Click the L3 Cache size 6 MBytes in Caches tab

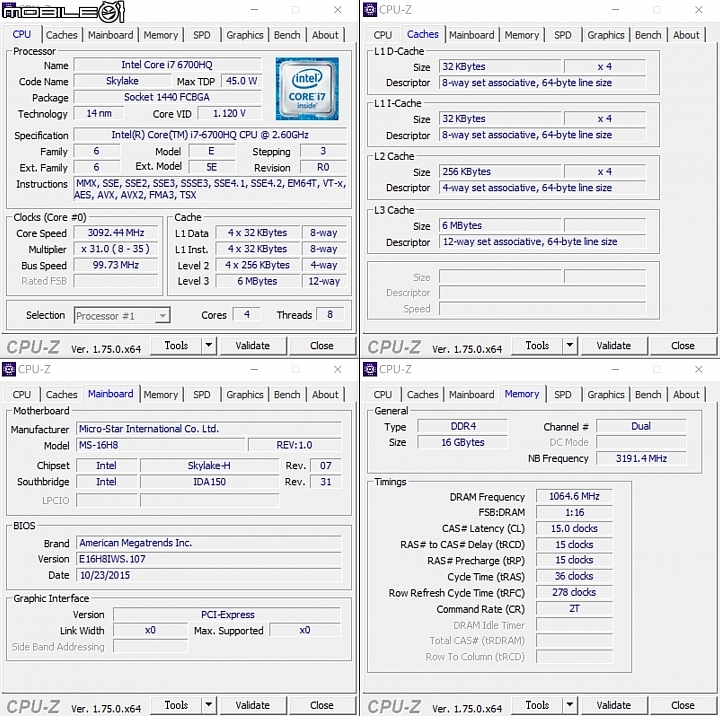click(500, 226)
